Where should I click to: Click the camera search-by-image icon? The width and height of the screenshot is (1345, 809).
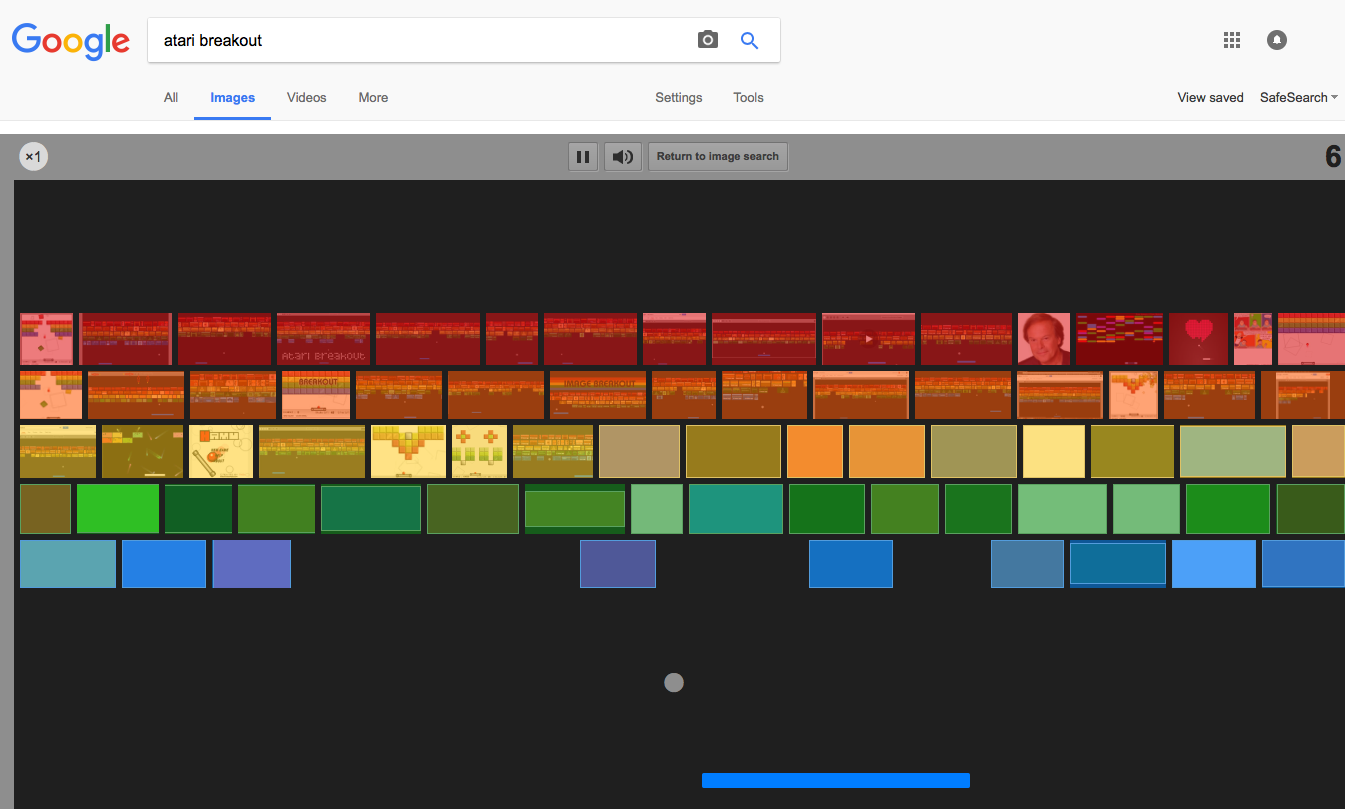pyautogui.click(x=708, y=40)
